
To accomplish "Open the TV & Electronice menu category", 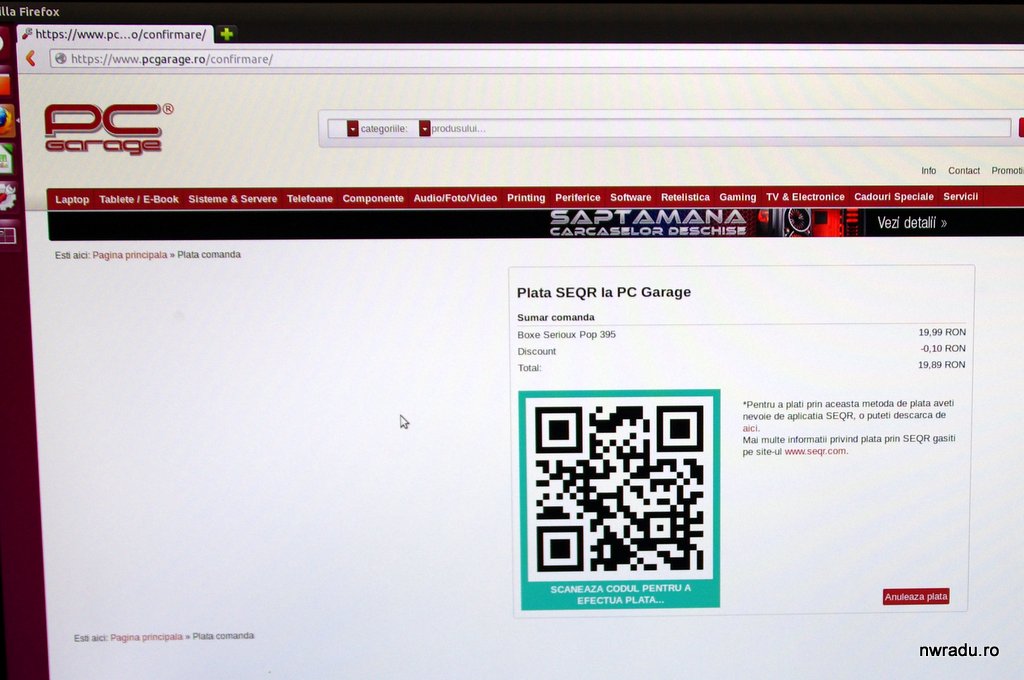I will click(805, 197).
